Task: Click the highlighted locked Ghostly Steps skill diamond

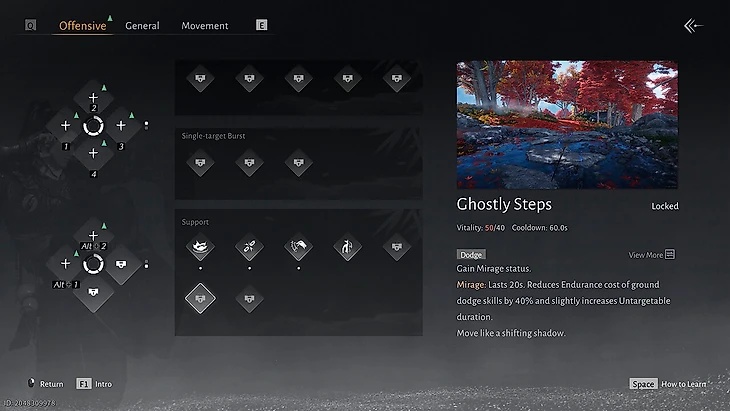Action: (200, 298)
